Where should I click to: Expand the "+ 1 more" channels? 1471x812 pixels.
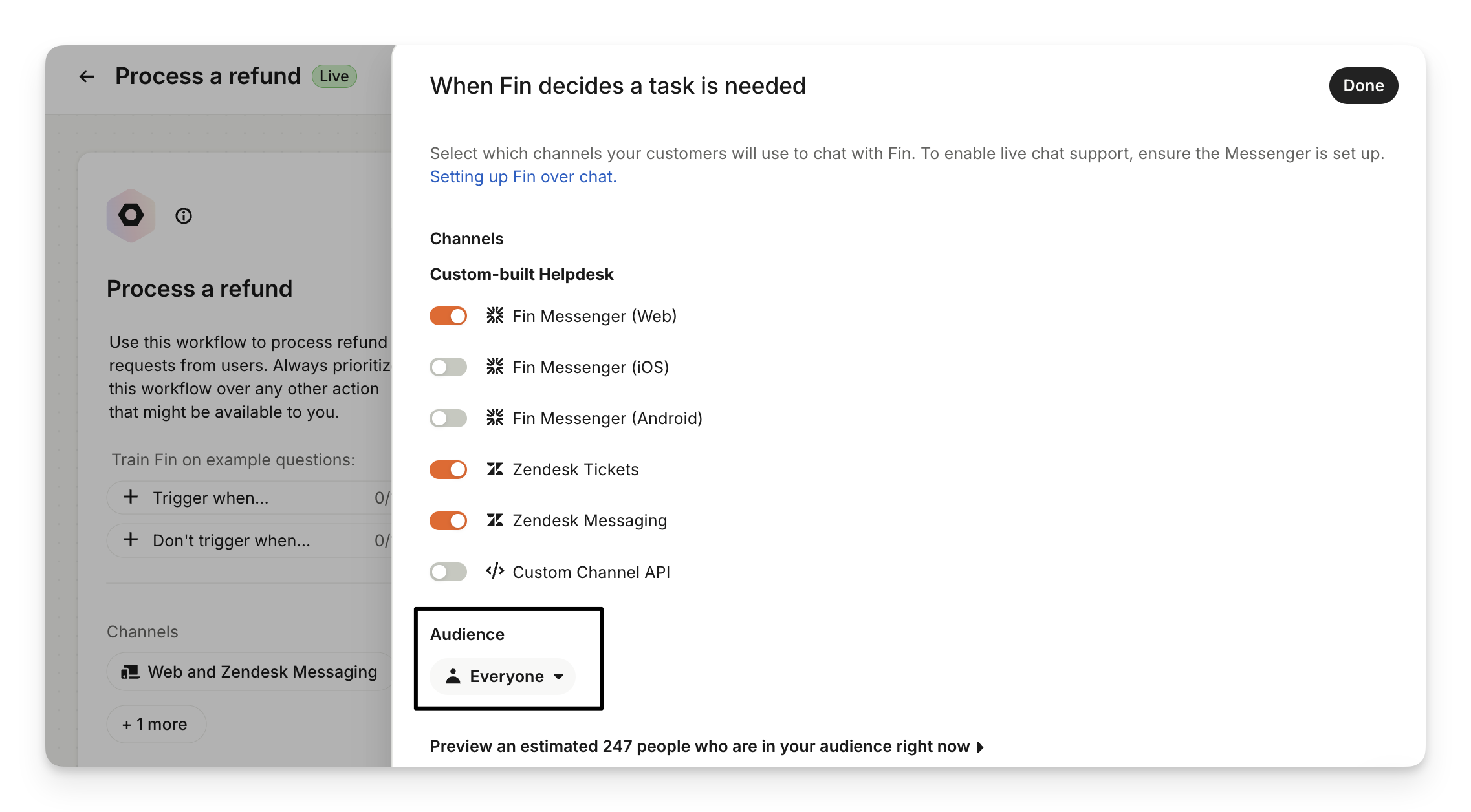pos(156,724)
